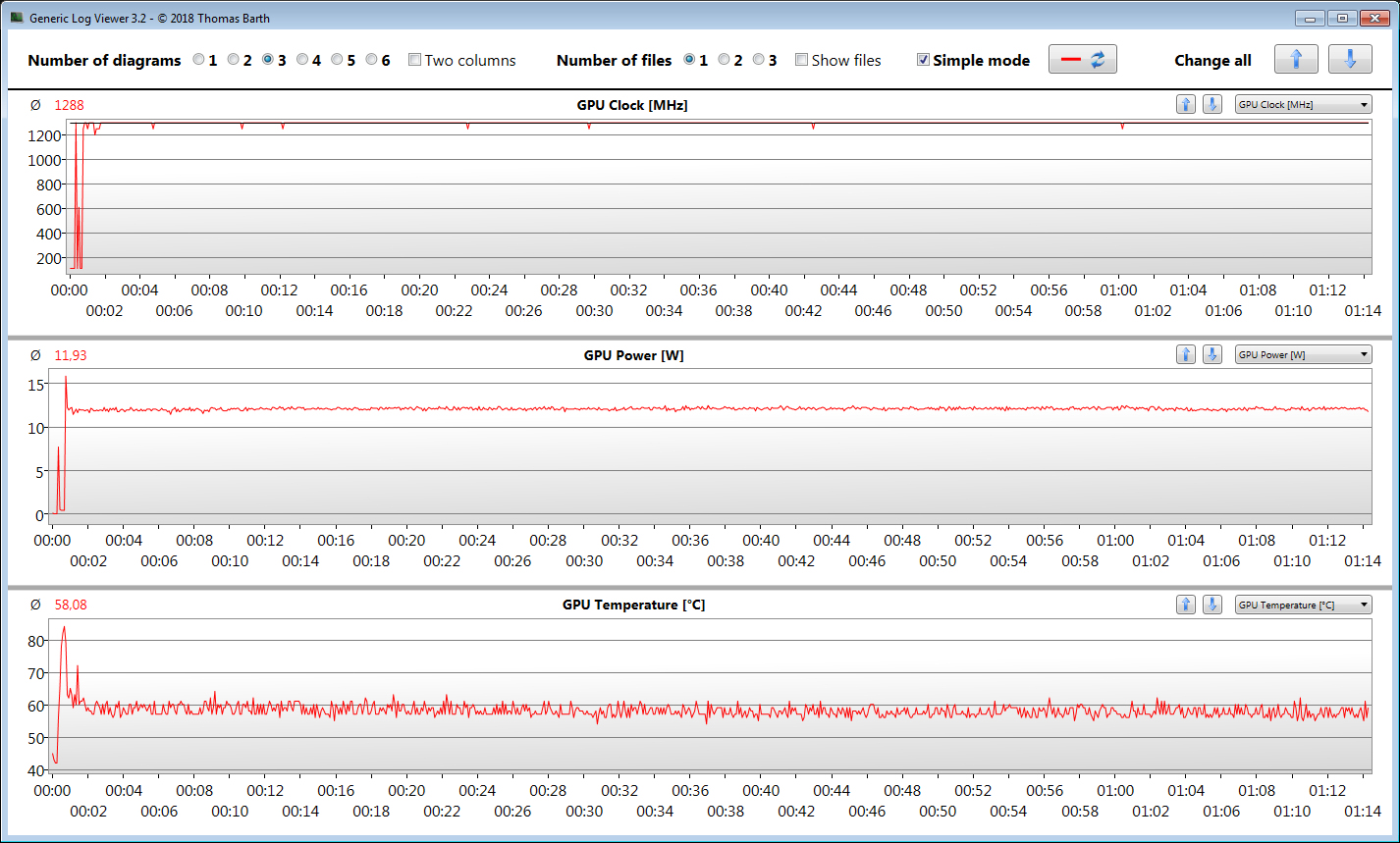Open the GPU Clock [MHz] sensor dropdown

[x=1303, y=105]
